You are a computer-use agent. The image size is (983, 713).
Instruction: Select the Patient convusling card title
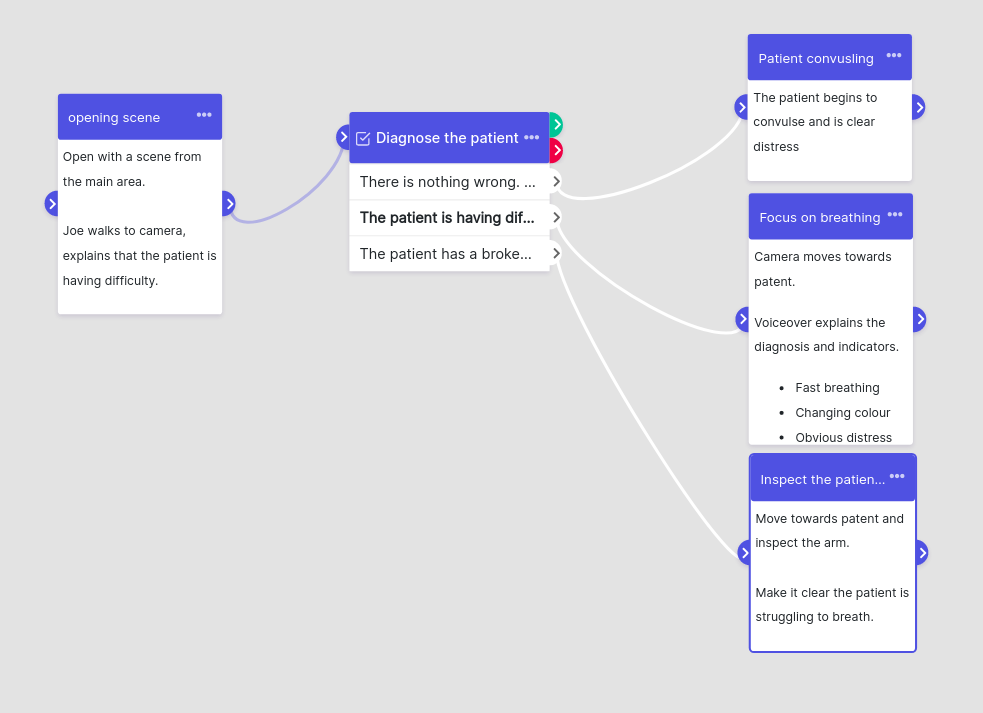816,58
